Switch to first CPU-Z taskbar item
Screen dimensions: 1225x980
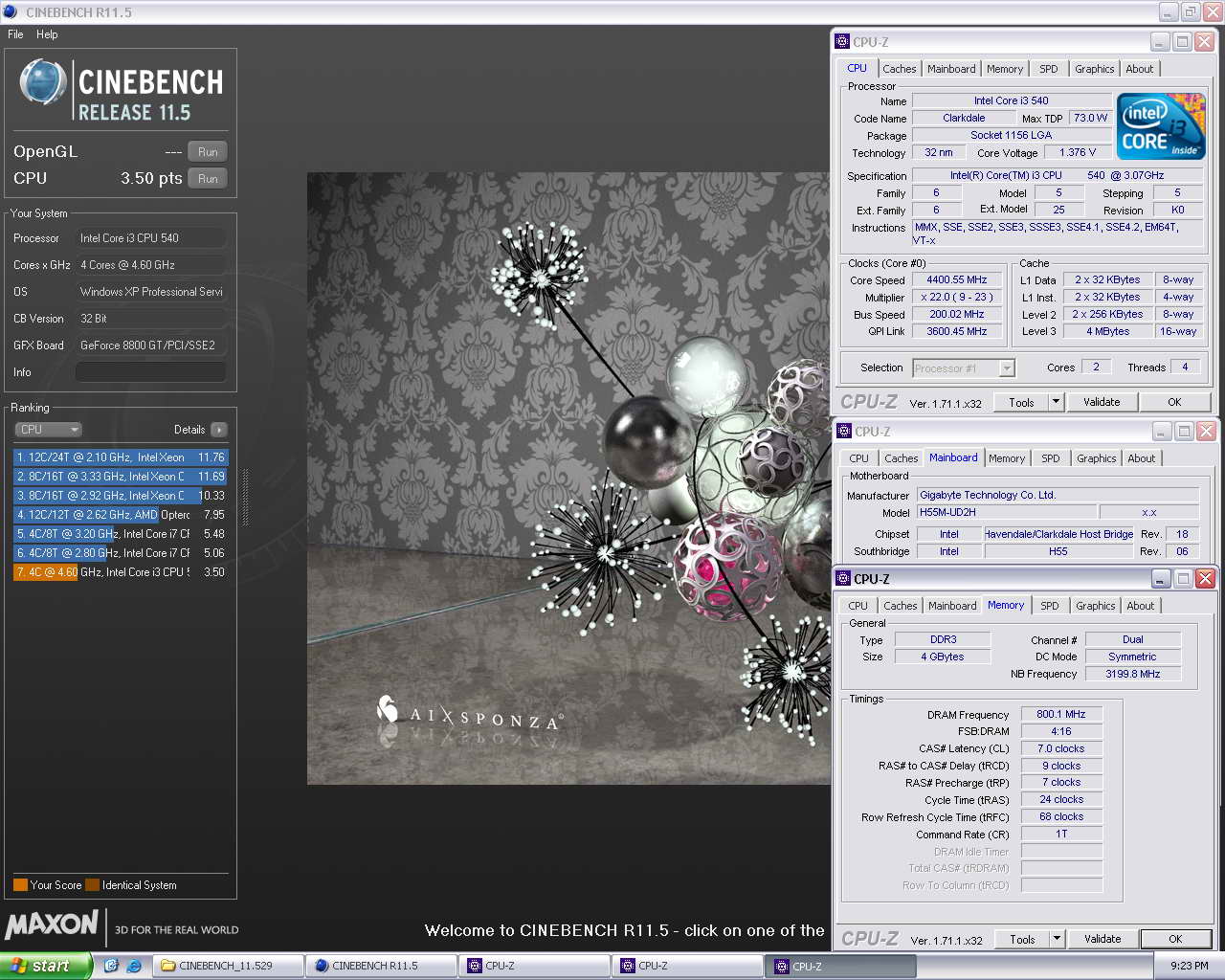pos(534,966)
